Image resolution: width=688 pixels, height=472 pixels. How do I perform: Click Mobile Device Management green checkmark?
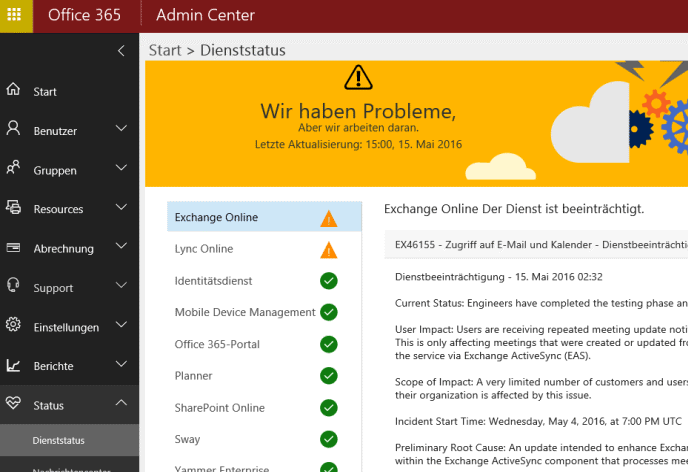coord(329,312)
